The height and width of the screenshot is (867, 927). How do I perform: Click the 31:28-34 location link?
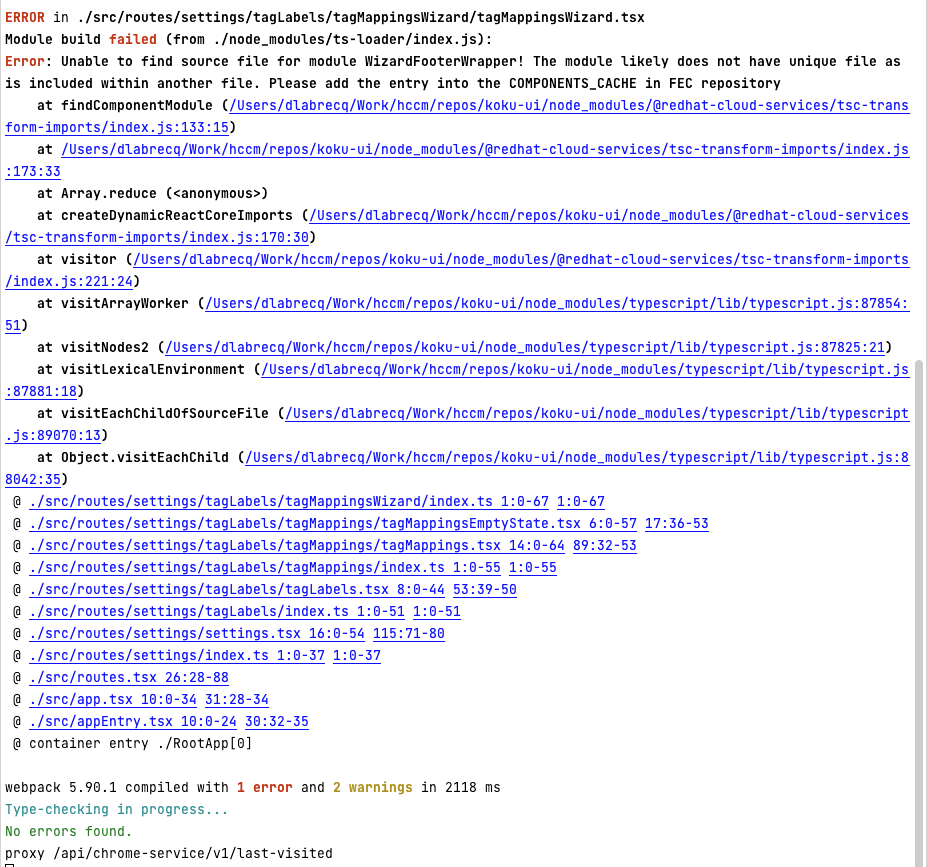(x=236, y=700)
